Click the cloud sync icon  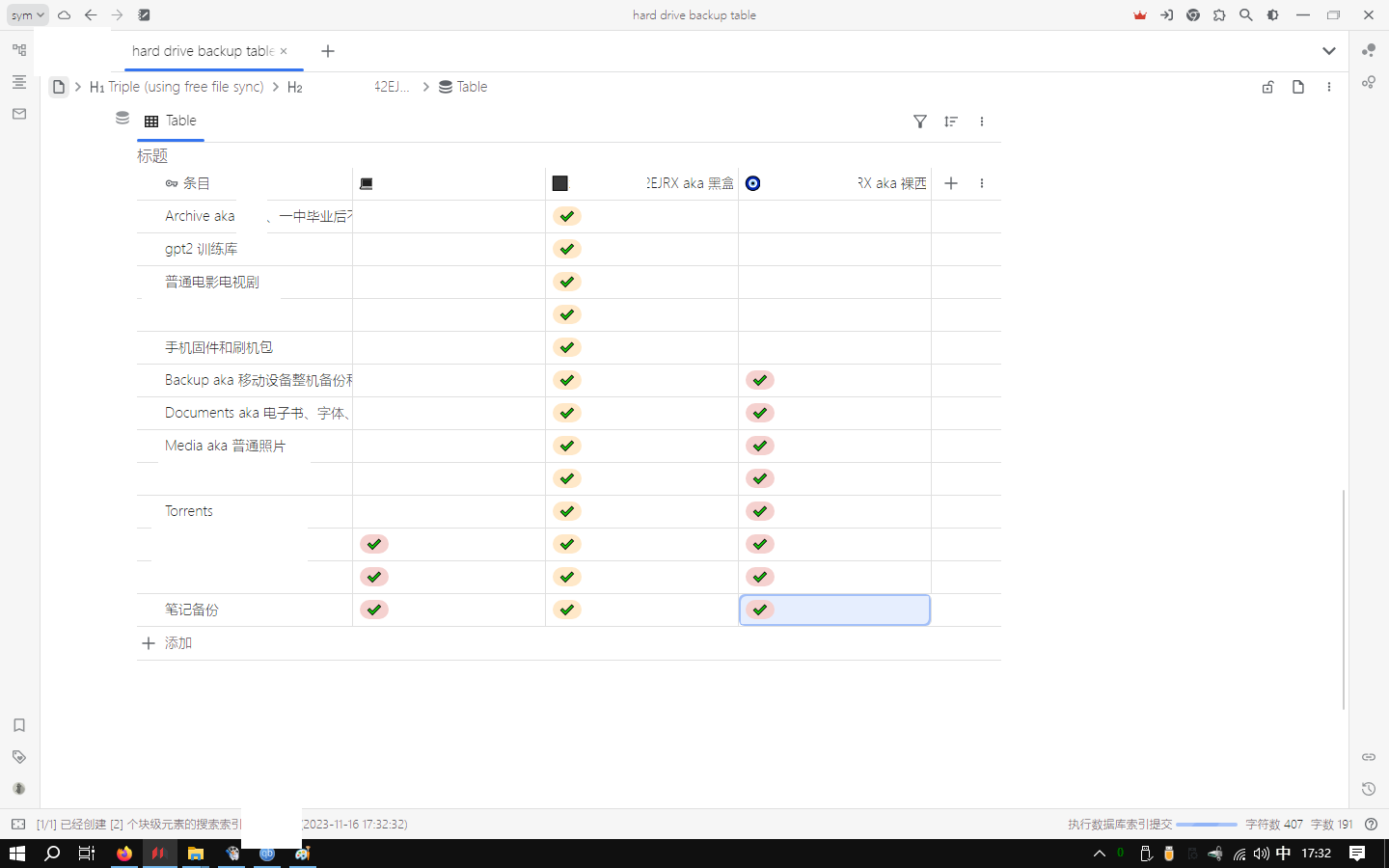(x=64, y=15)
